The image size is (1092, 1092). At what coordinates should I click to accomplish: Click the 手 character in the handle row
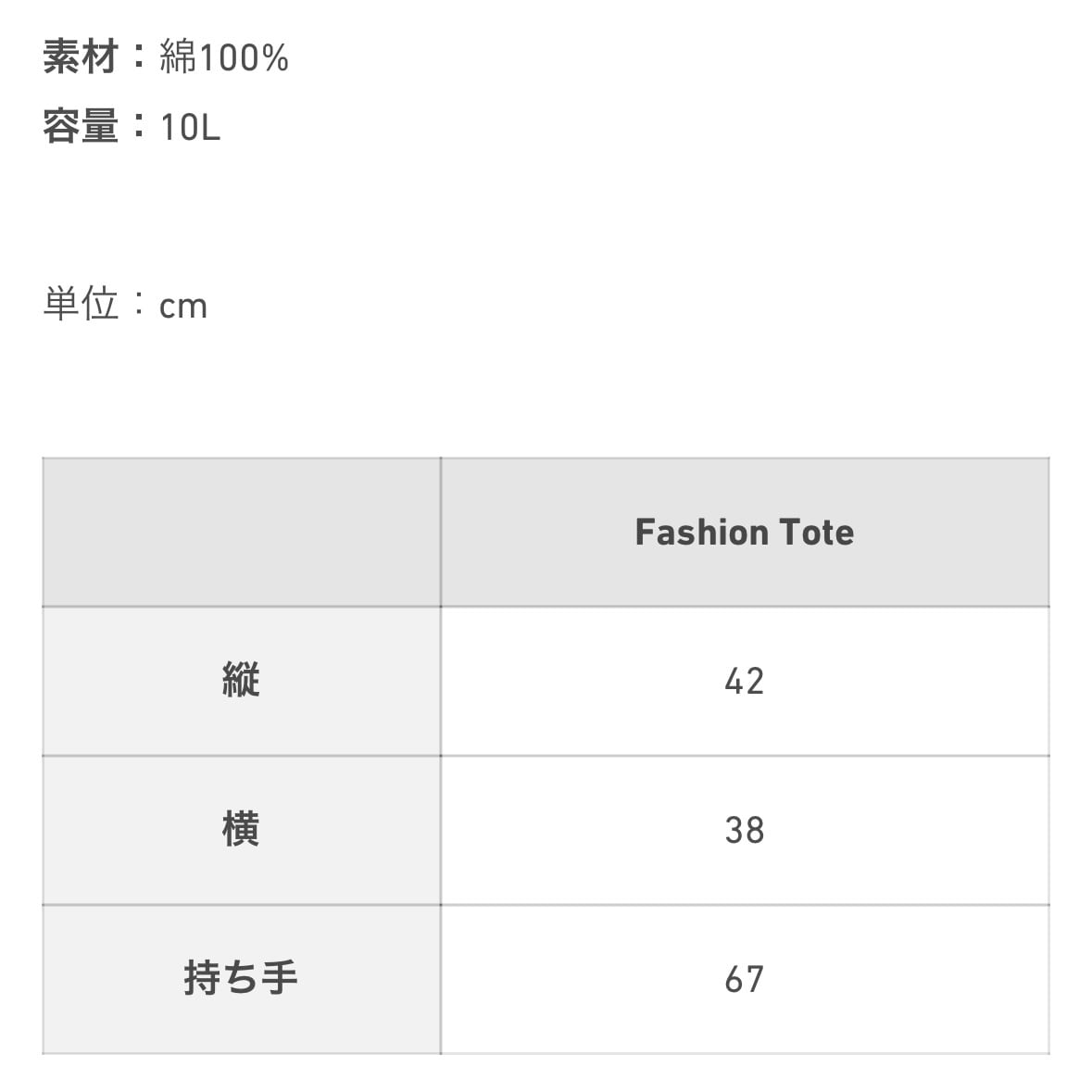pyautogui.click(x=279, y=978)
